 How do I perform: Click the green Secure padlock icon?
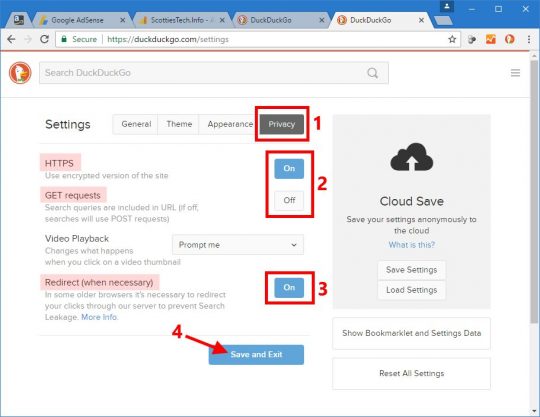pyautogui.click(x=64, y=39)
